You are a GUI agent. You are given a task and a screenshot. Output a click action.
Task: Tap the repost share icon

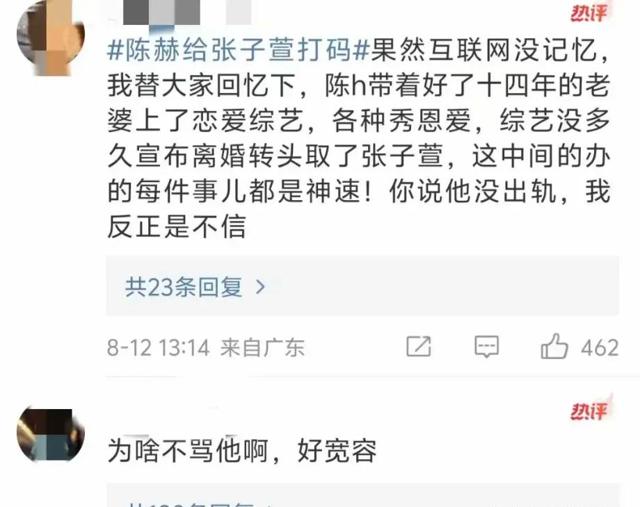click(418, 347)
